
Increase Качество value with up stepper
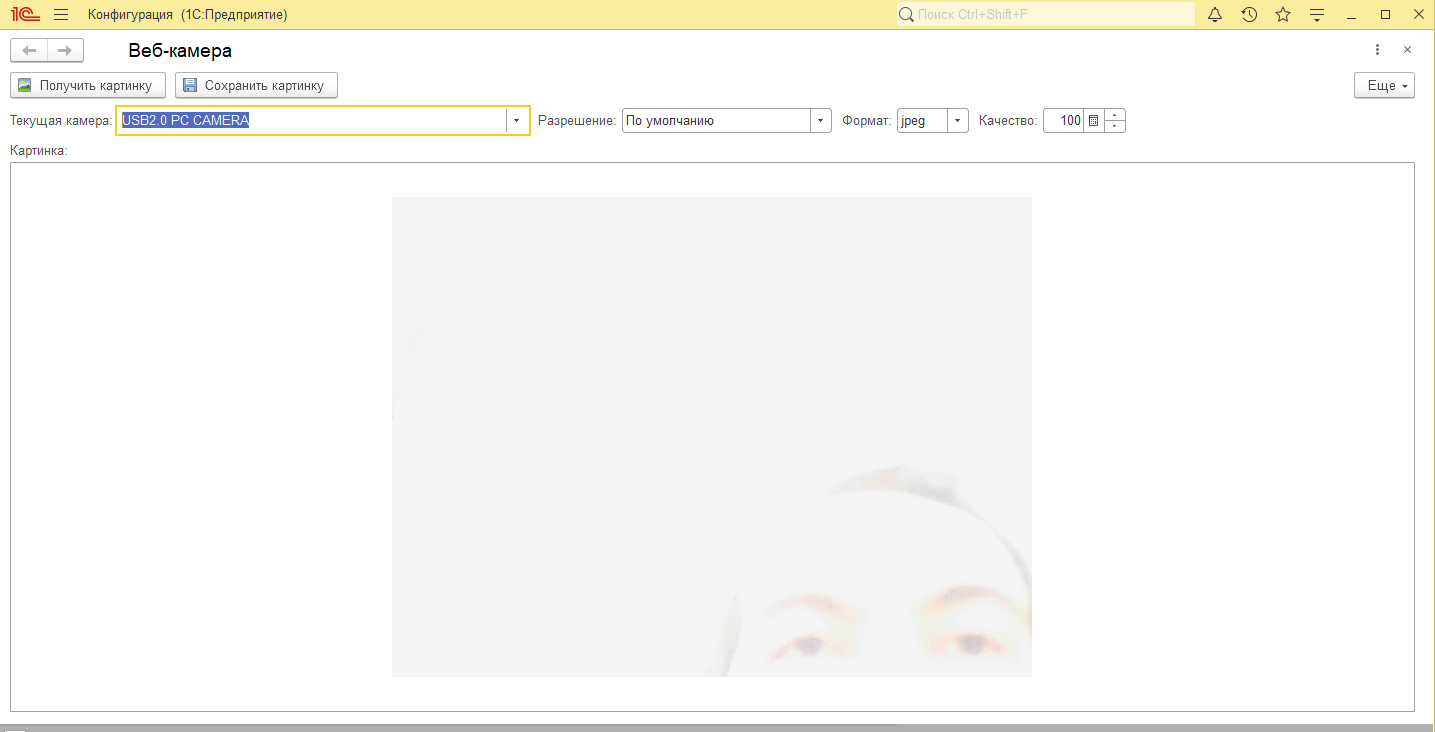[1115, 114]
